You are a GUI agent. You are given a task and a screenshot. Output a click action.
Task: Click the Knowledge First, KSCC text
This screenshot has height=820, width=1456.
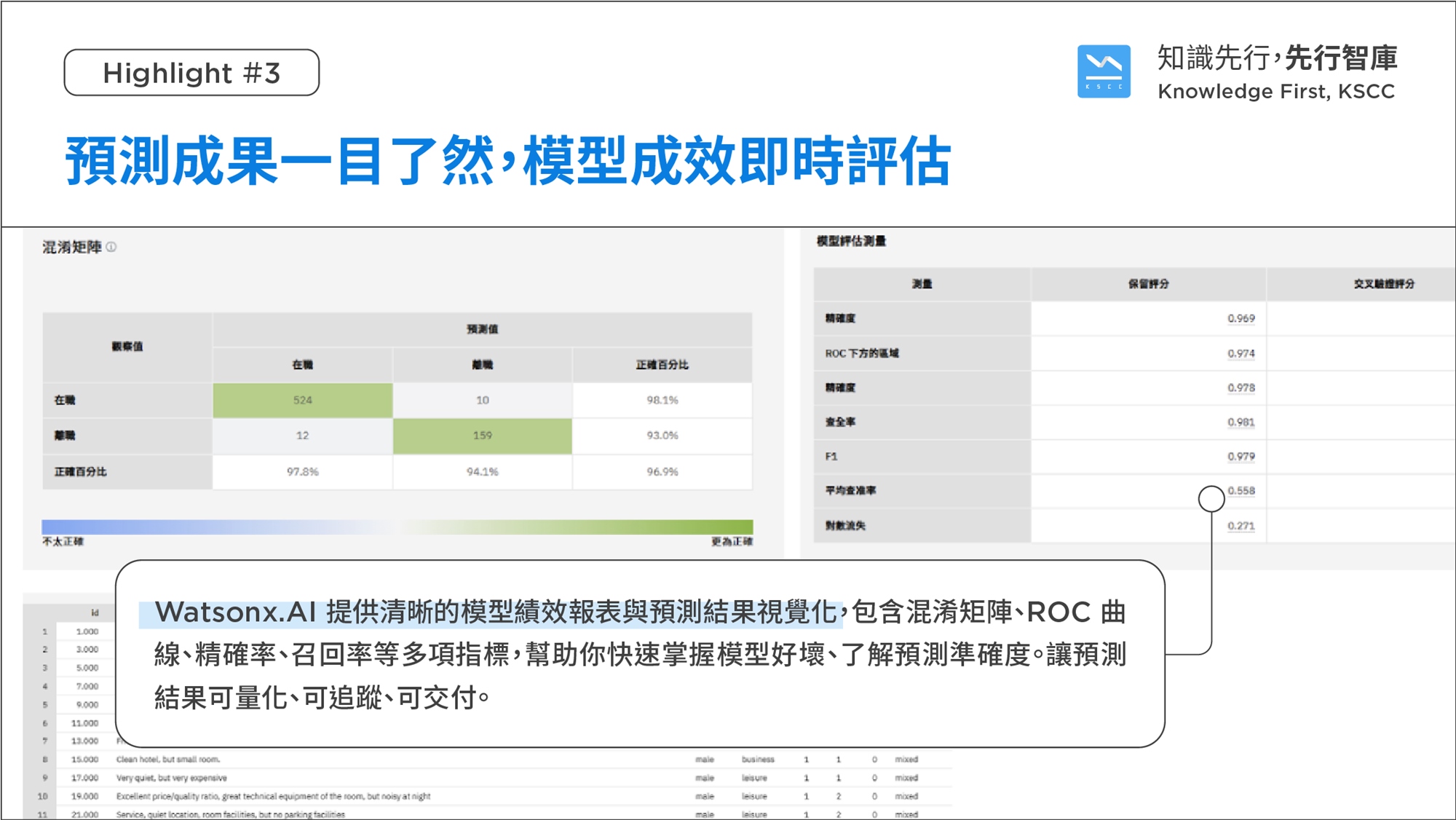click(1275, 92)
